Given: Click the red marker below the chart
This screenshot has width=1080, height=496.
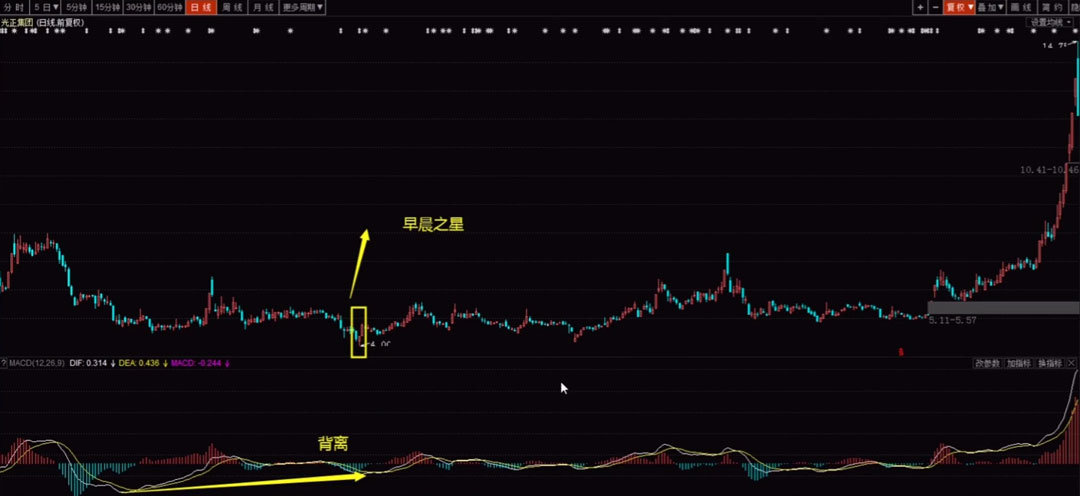Looking at the screenshot, I should click(x=902, y=352).
